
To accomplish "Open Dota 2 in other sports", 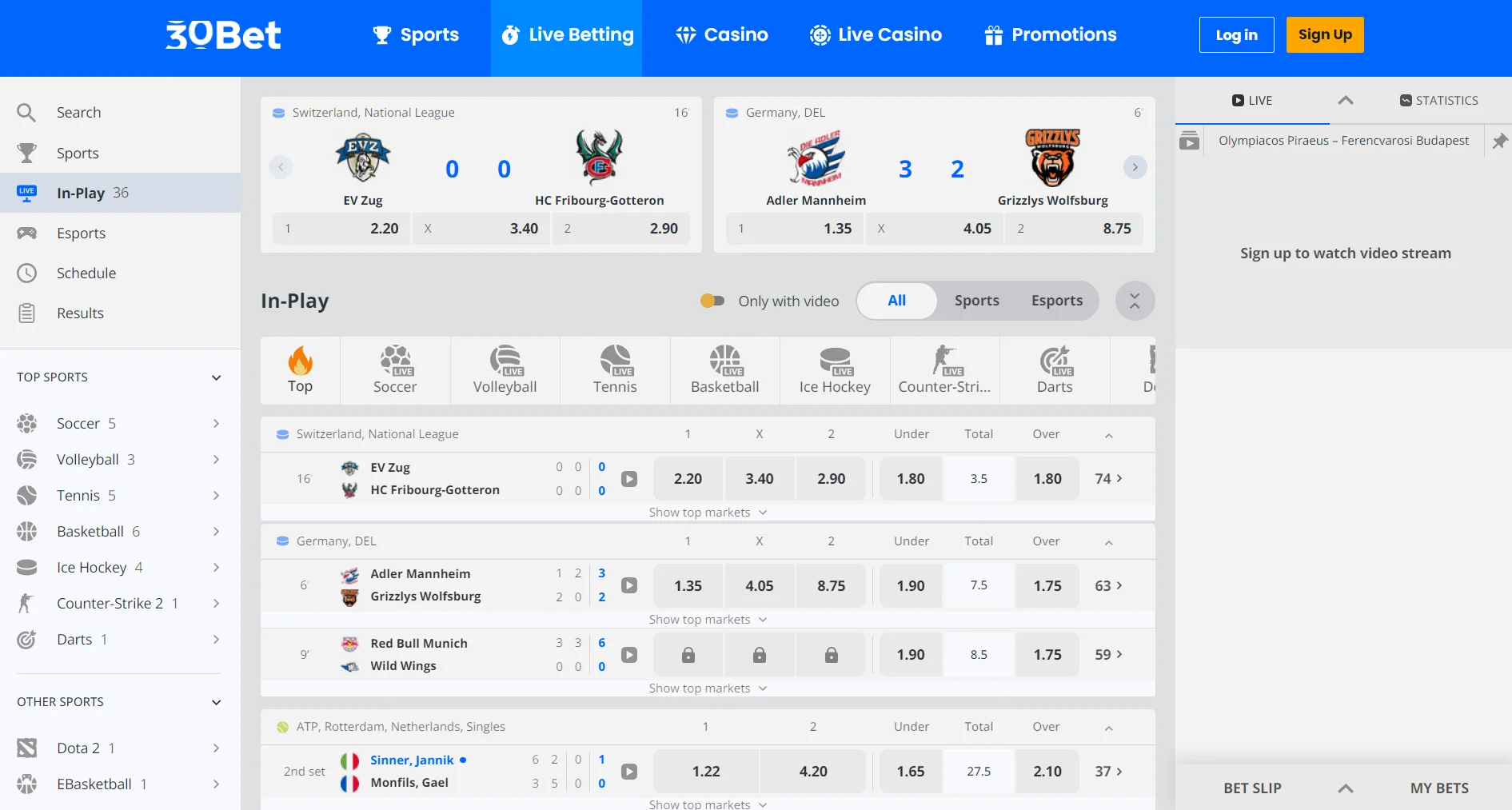I will tap(120, 748).
